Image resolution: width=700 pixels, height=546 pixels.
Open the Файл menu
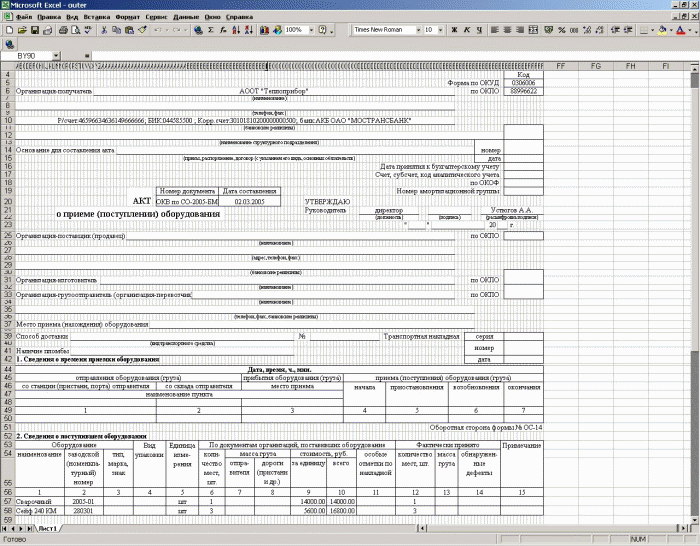coord(24,17)
